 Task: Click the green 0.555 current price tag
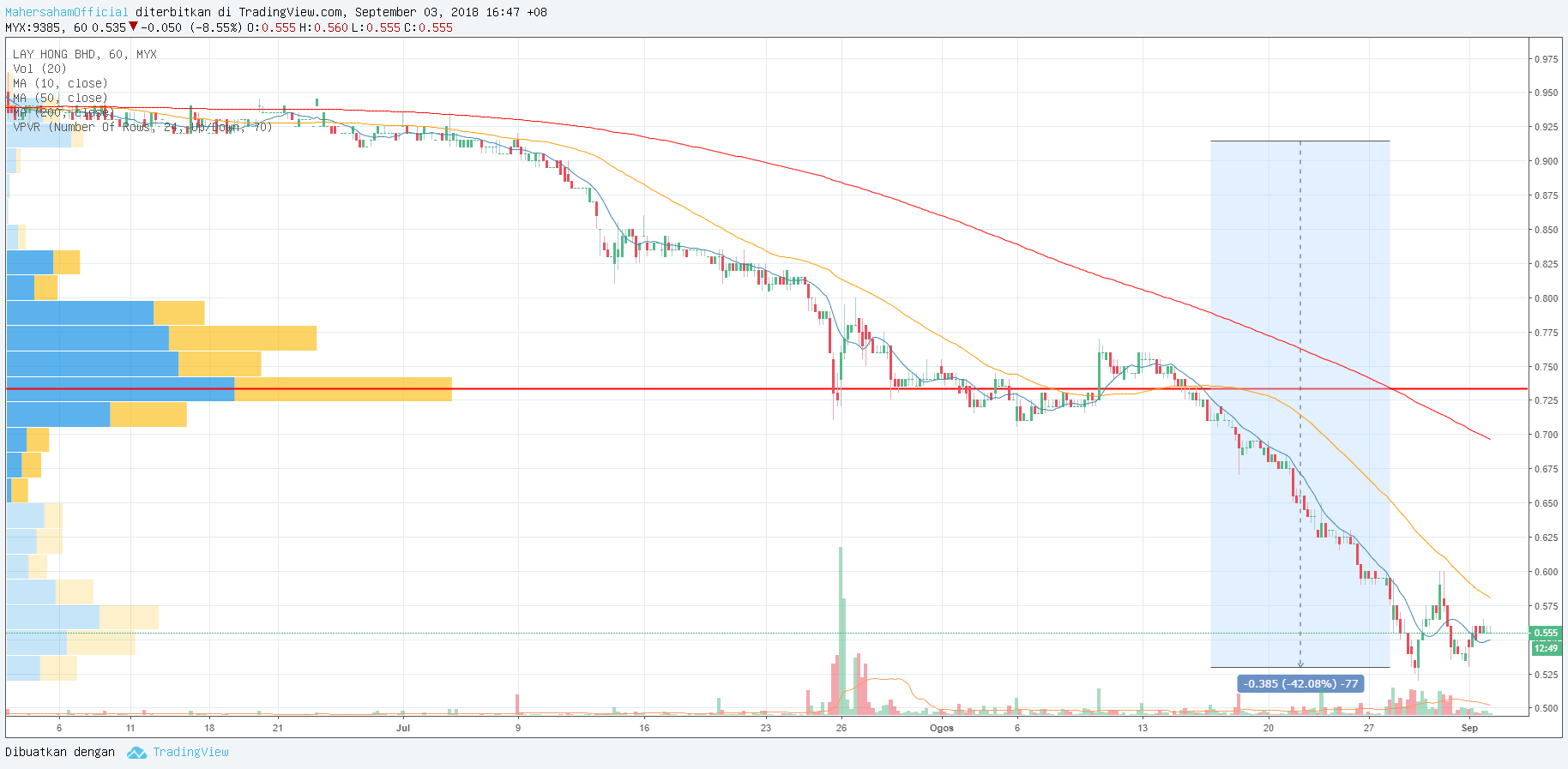(x=1546, y=633)
